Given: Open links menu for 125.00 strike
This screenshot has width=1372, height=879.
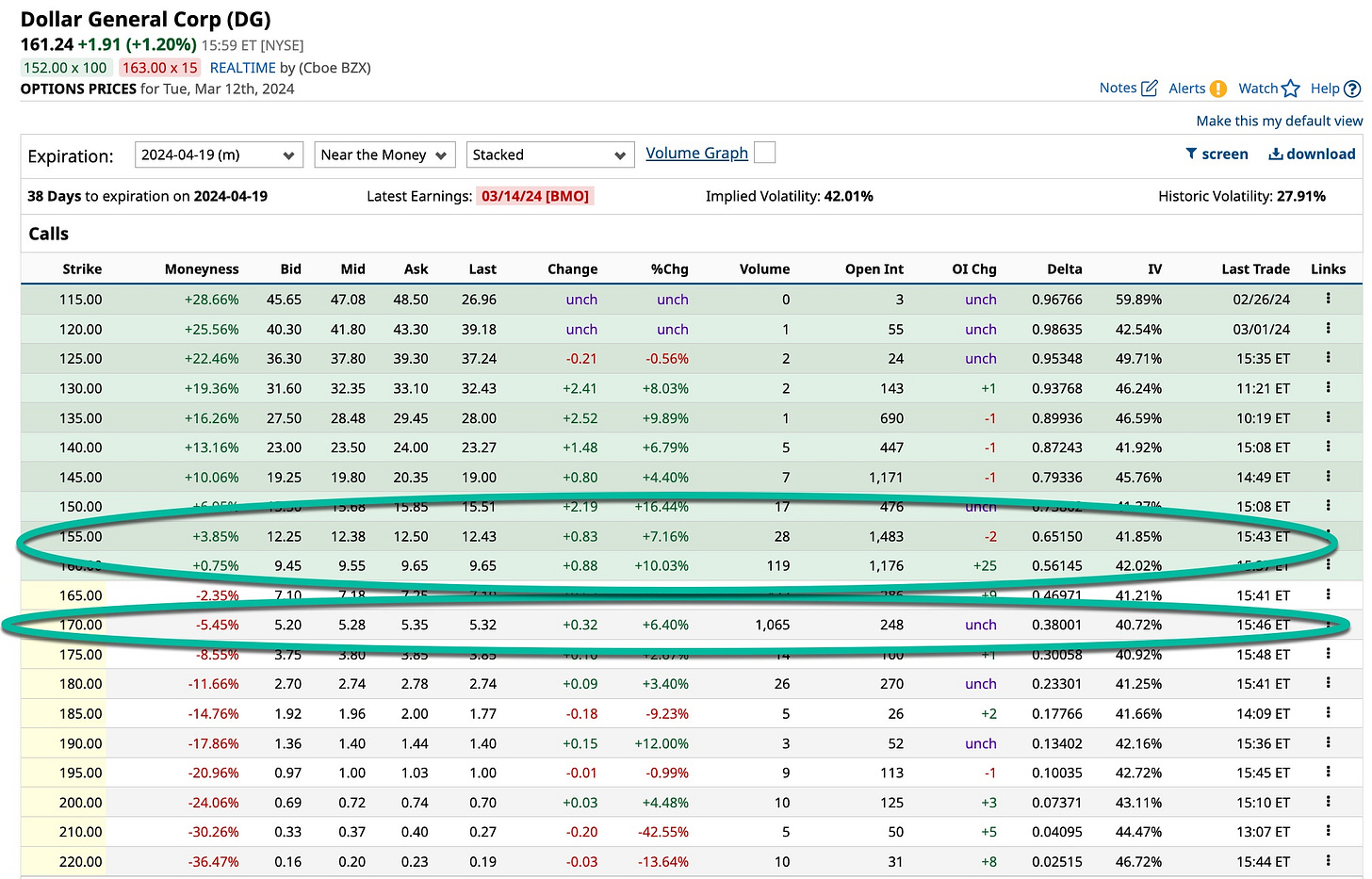Looking at the screenshot, I should (x=1328, y=358).
